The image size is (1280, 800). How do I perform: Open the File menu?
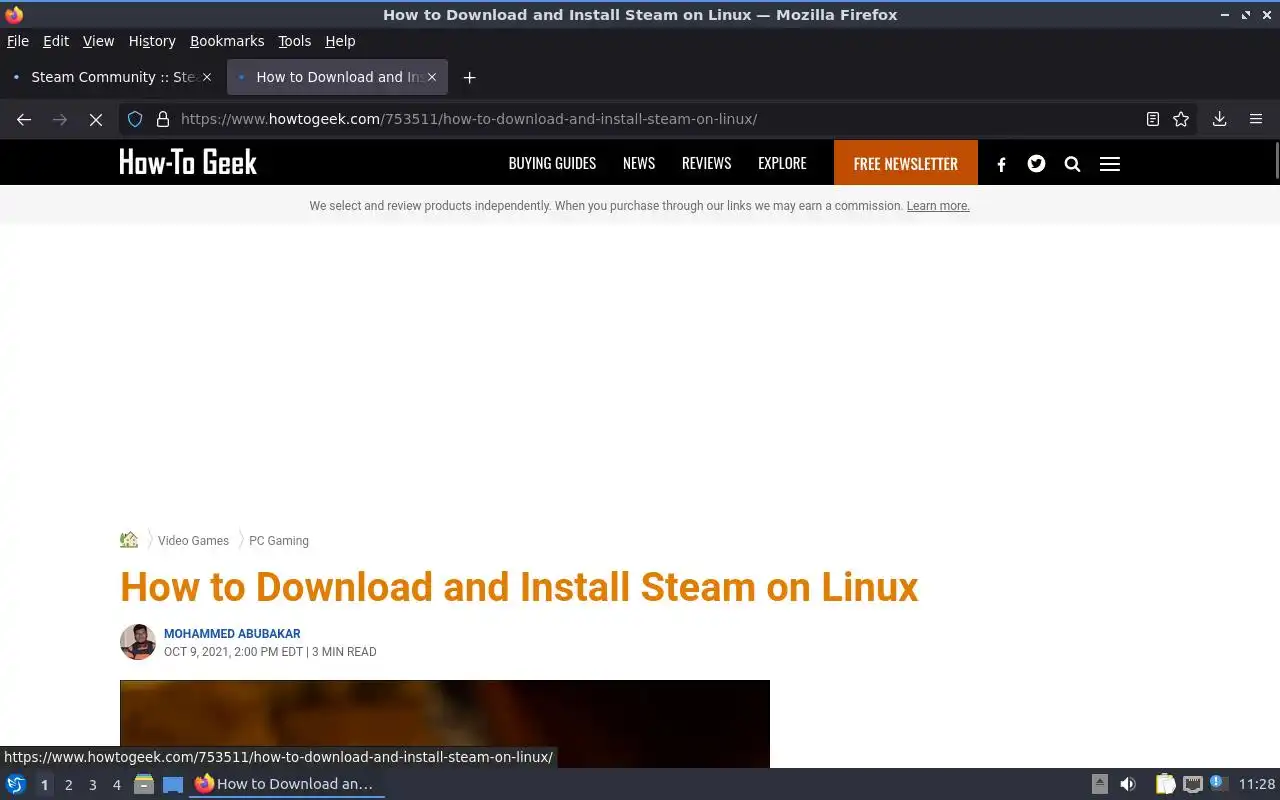coord(18,41)
